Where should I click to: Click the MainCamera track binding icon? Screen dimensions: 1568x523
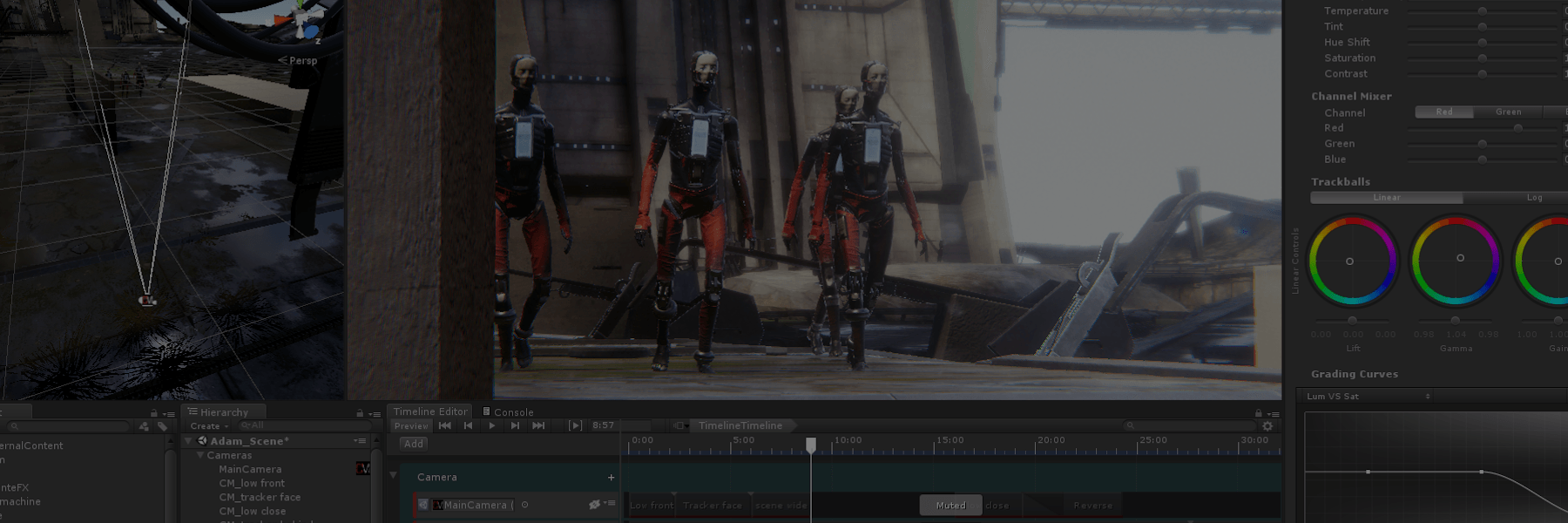point(423,505)
